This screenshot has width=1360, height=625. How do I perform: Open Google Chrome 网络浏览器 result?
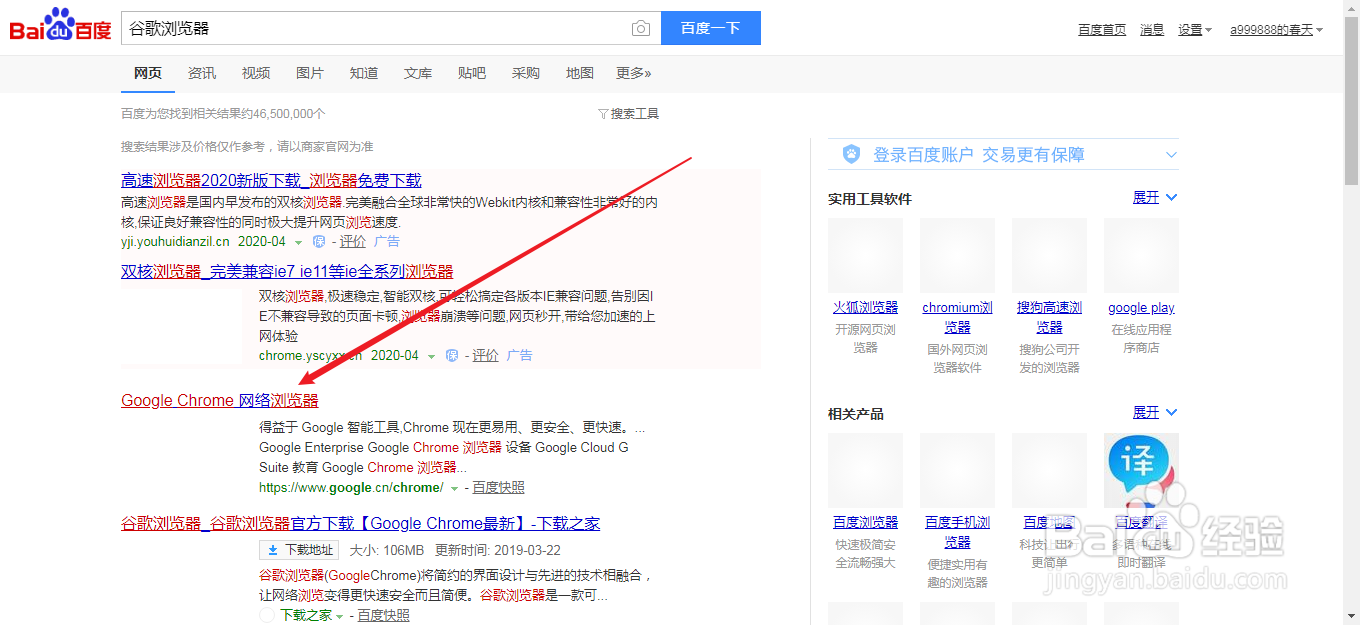(x=220, y=401)
